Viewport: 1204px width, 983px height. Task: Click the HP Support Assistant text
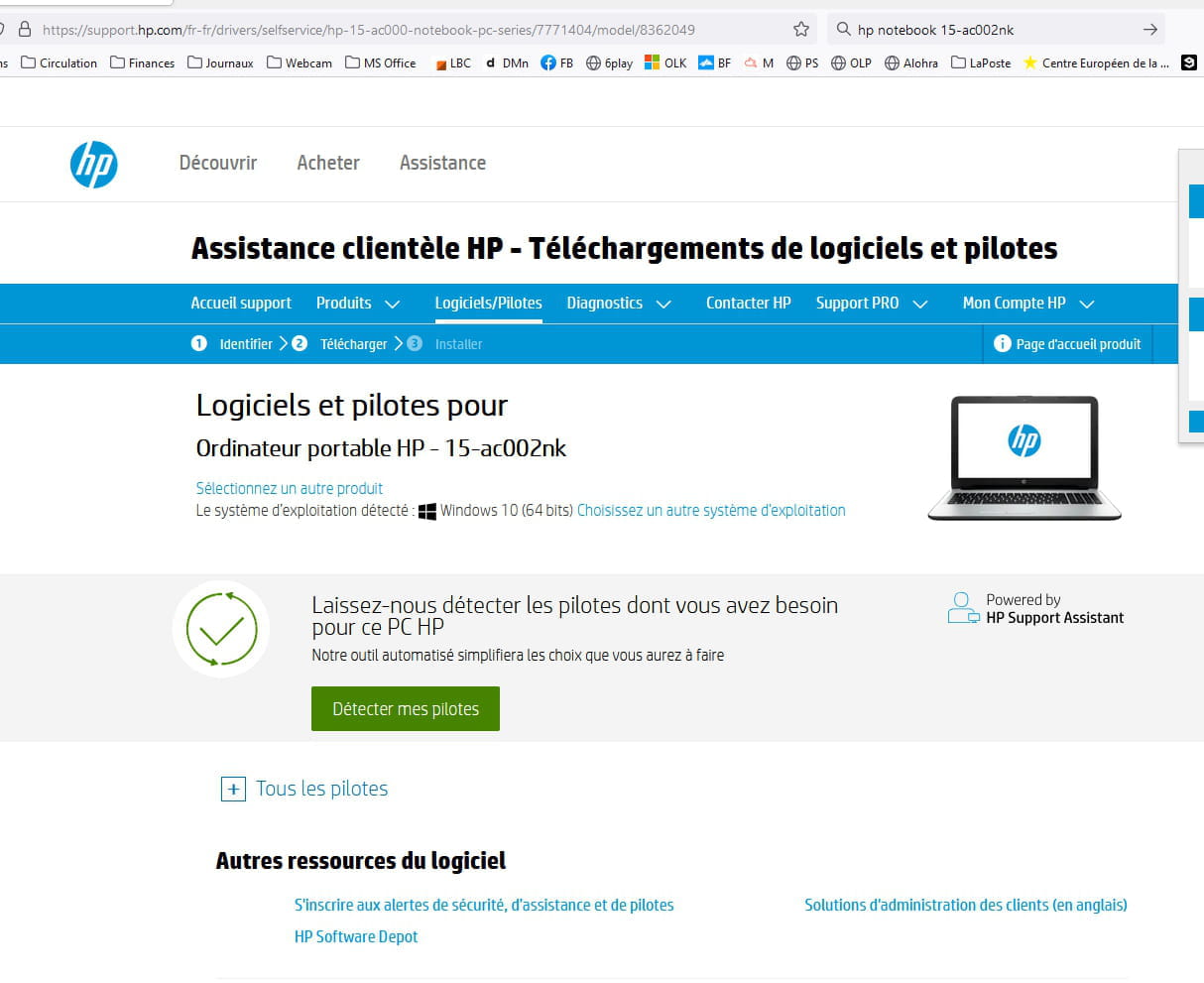pos(1055,618)
